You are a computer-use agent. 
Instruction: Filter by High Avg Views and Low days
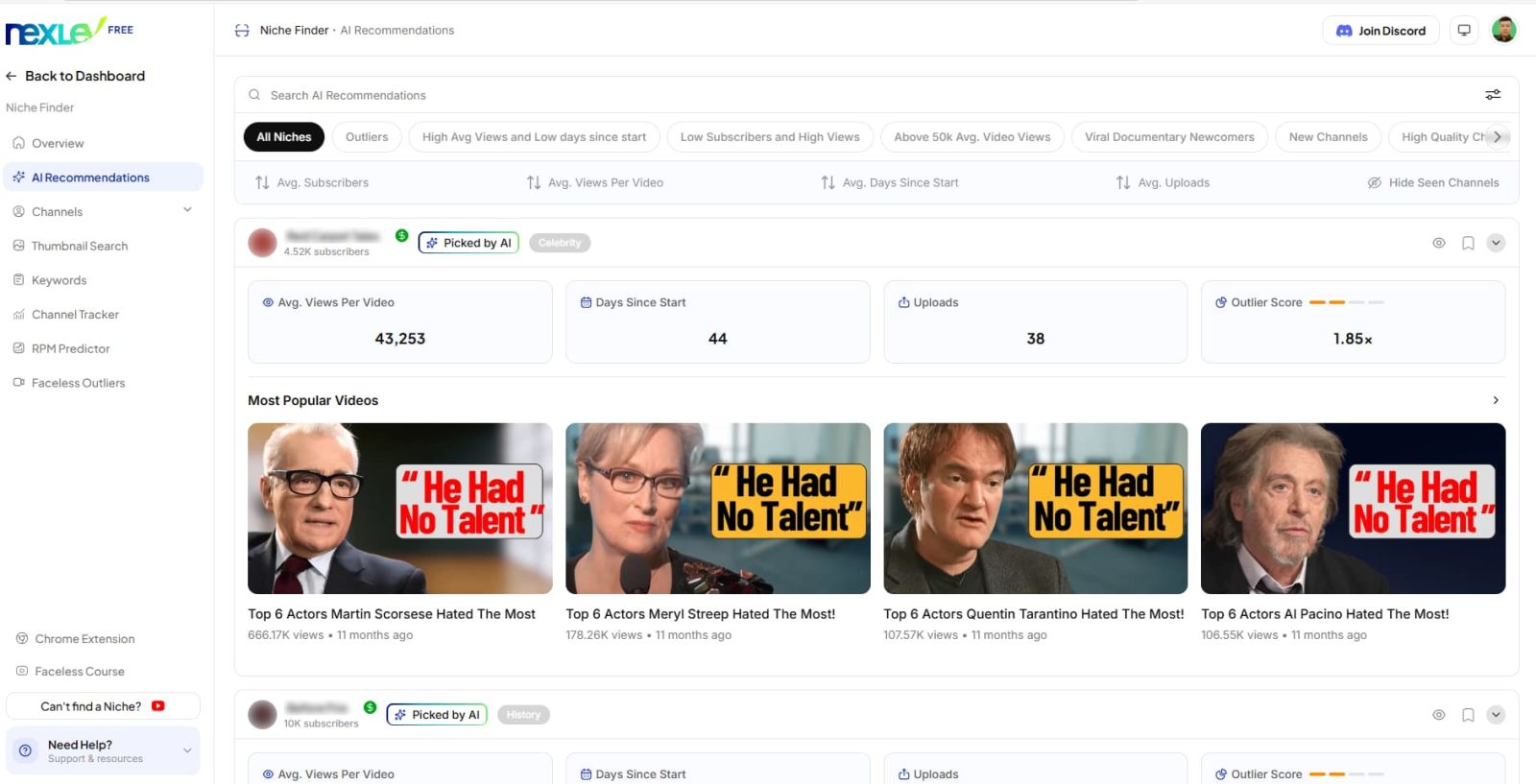[x=535, y=137]
